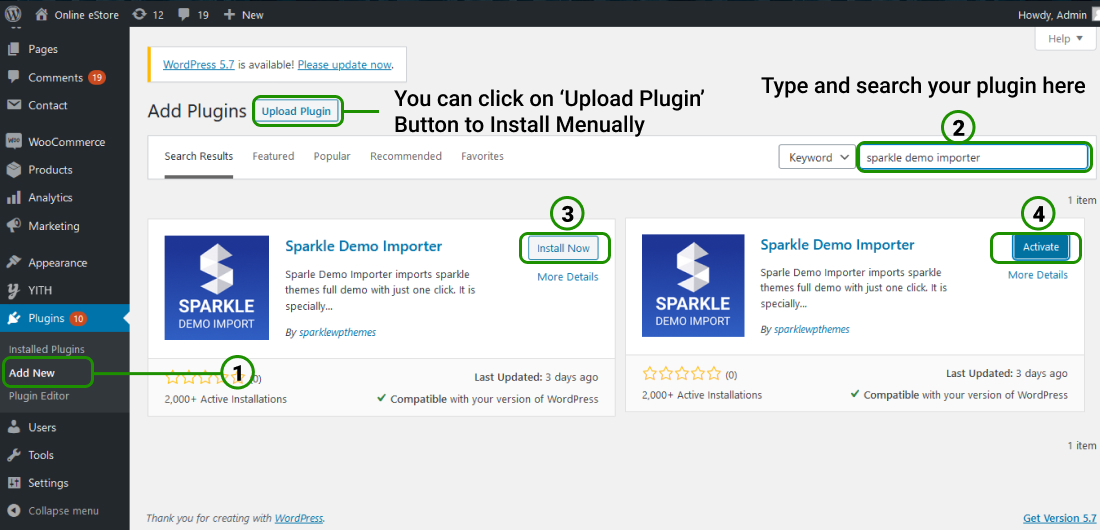
Task: Click the Users sidebar icon
Action: coord(14,427)
